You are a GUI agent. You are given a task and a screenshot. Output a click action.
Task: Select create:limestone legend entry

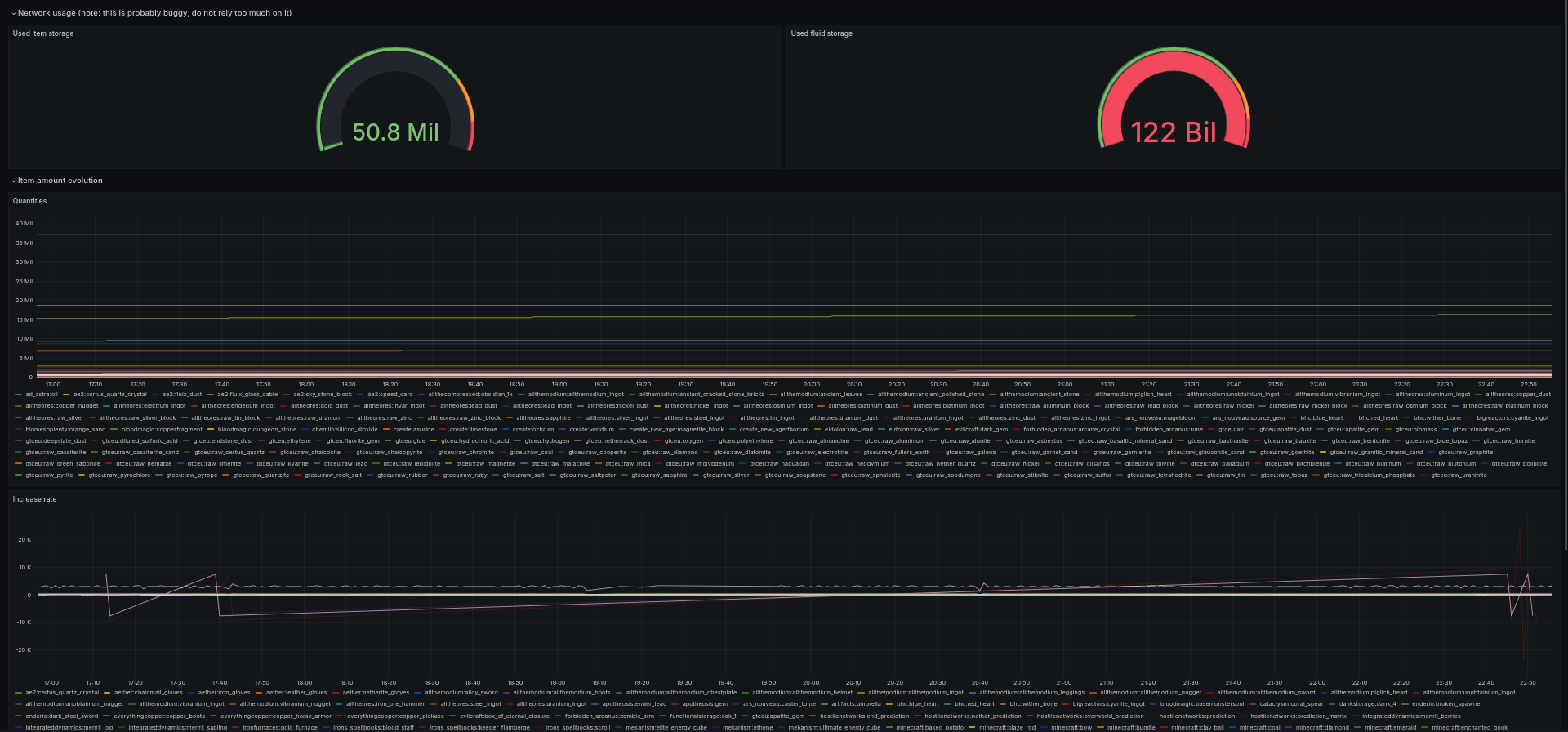473,429
